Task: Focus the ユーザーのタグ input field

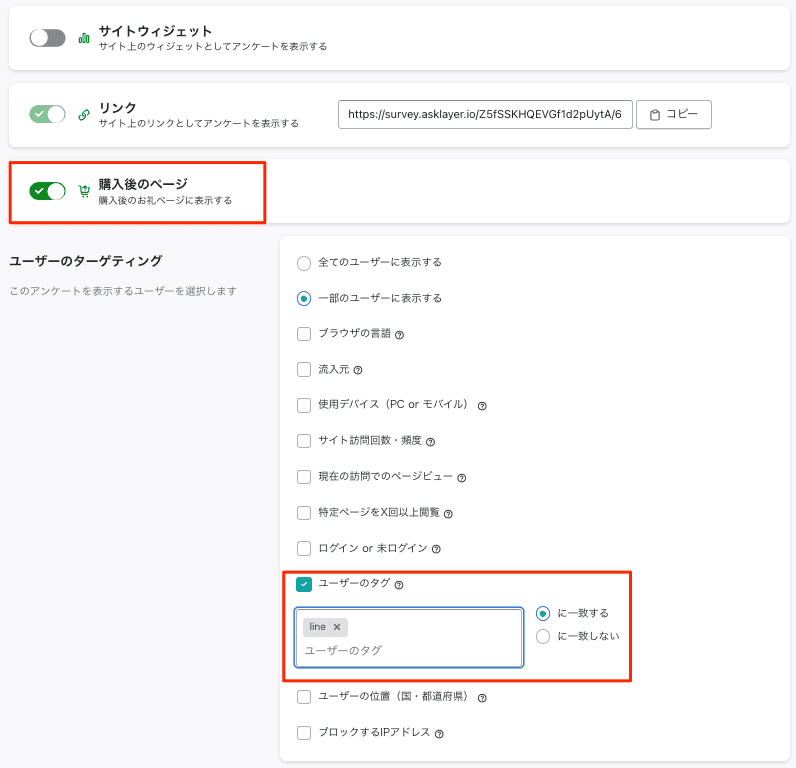Action: coord(409,650)
